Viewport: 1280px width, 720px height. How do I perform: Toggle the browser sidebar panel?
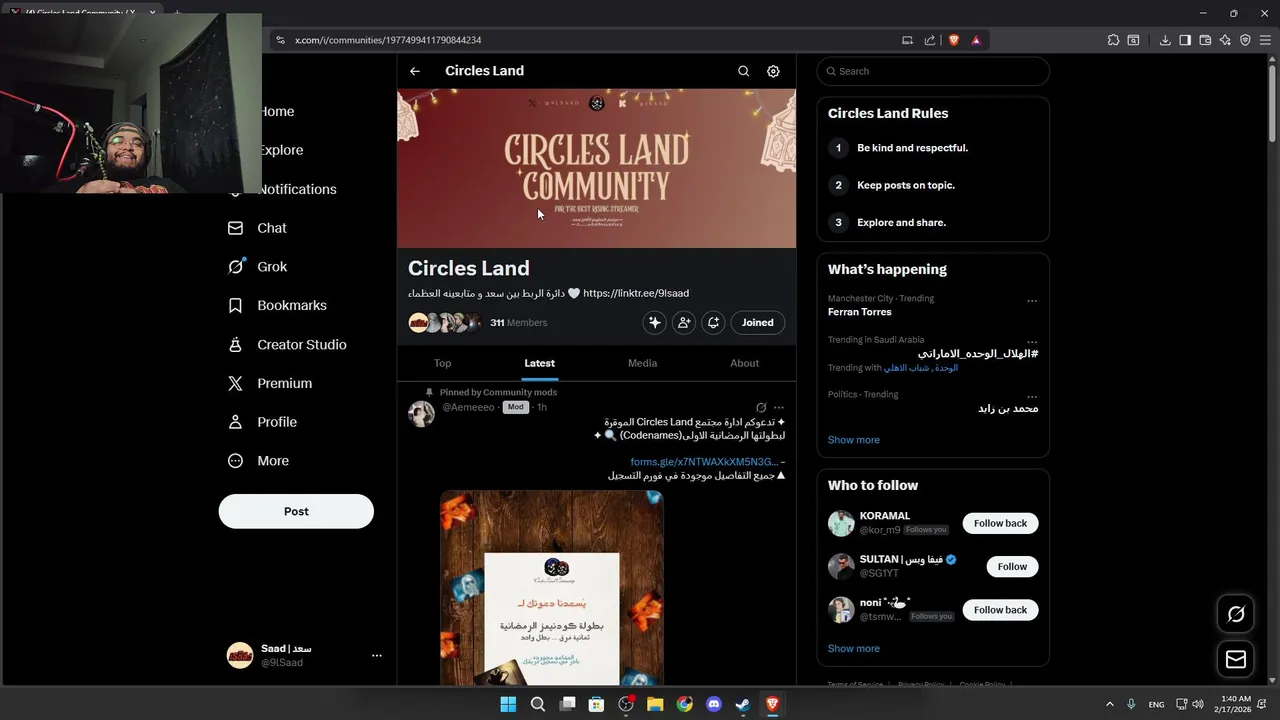[x=1185, y=40]
